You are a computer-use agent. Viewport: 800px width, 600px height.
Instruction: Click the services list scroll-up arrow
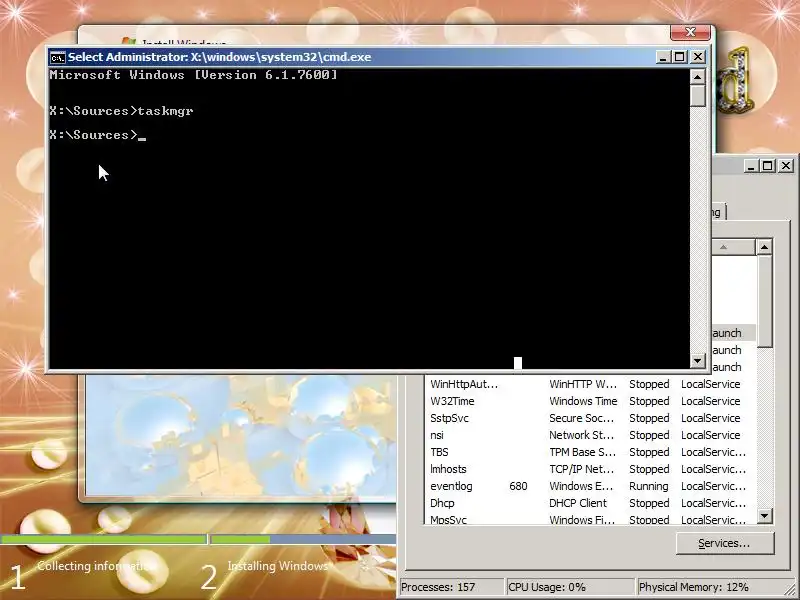(764, 247)
